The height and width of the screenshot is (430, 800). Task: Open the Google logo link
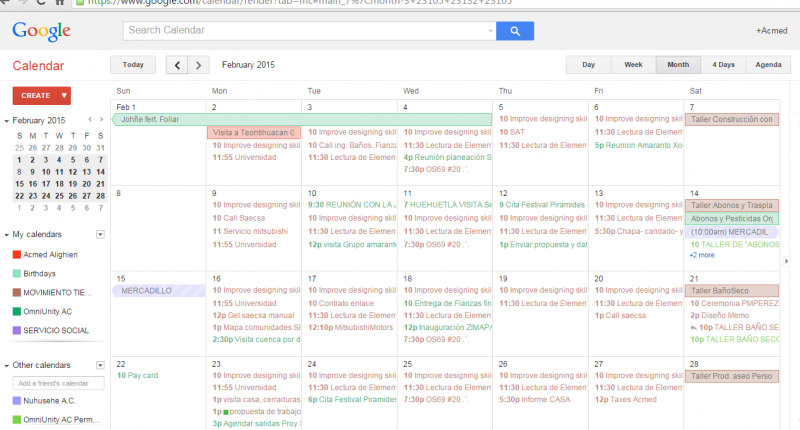tap(41, 32)
